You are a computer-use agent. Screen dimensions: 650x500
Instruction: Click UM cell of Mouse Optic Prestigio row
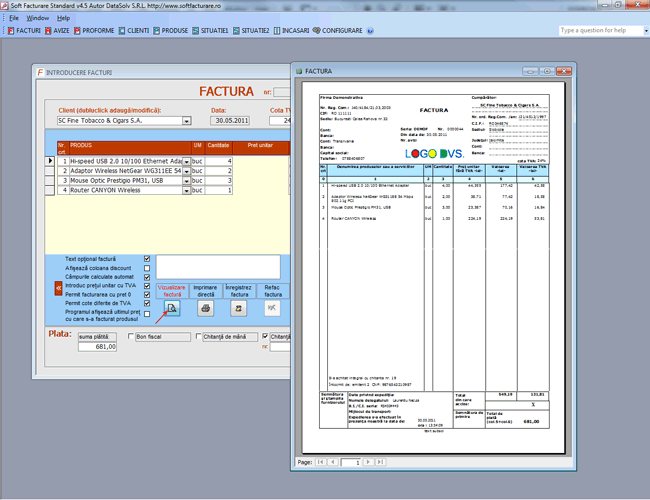[197, 181]
